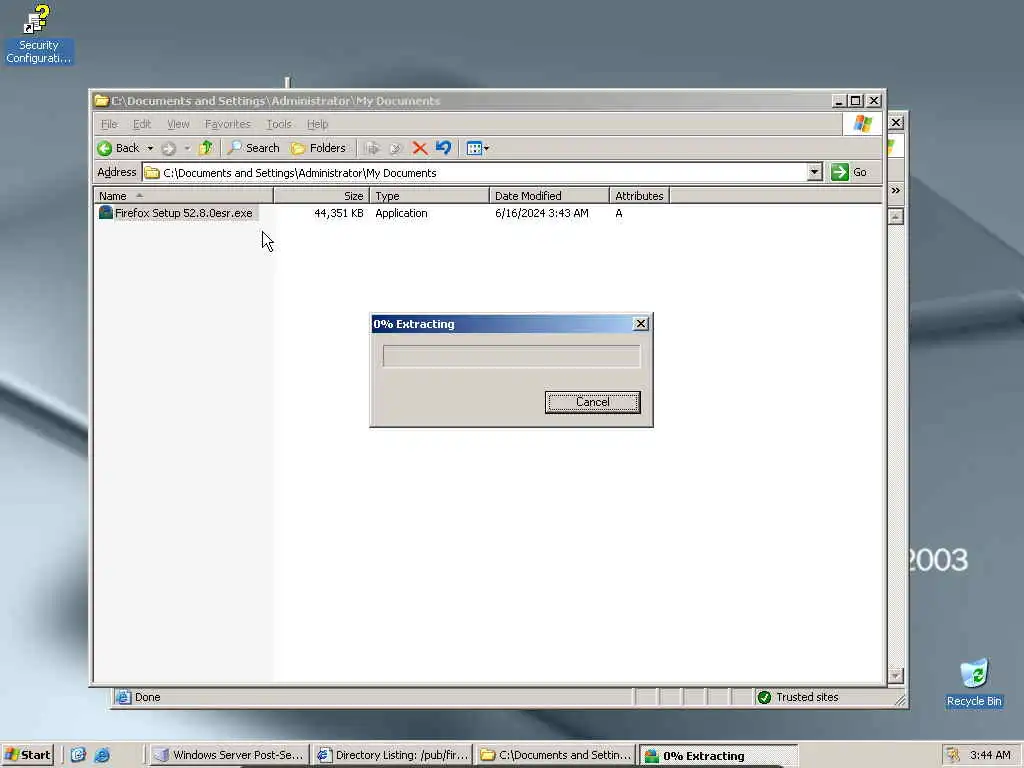
Task: Click the 44,351 KB size cell
Action: (x=338, y=214)
